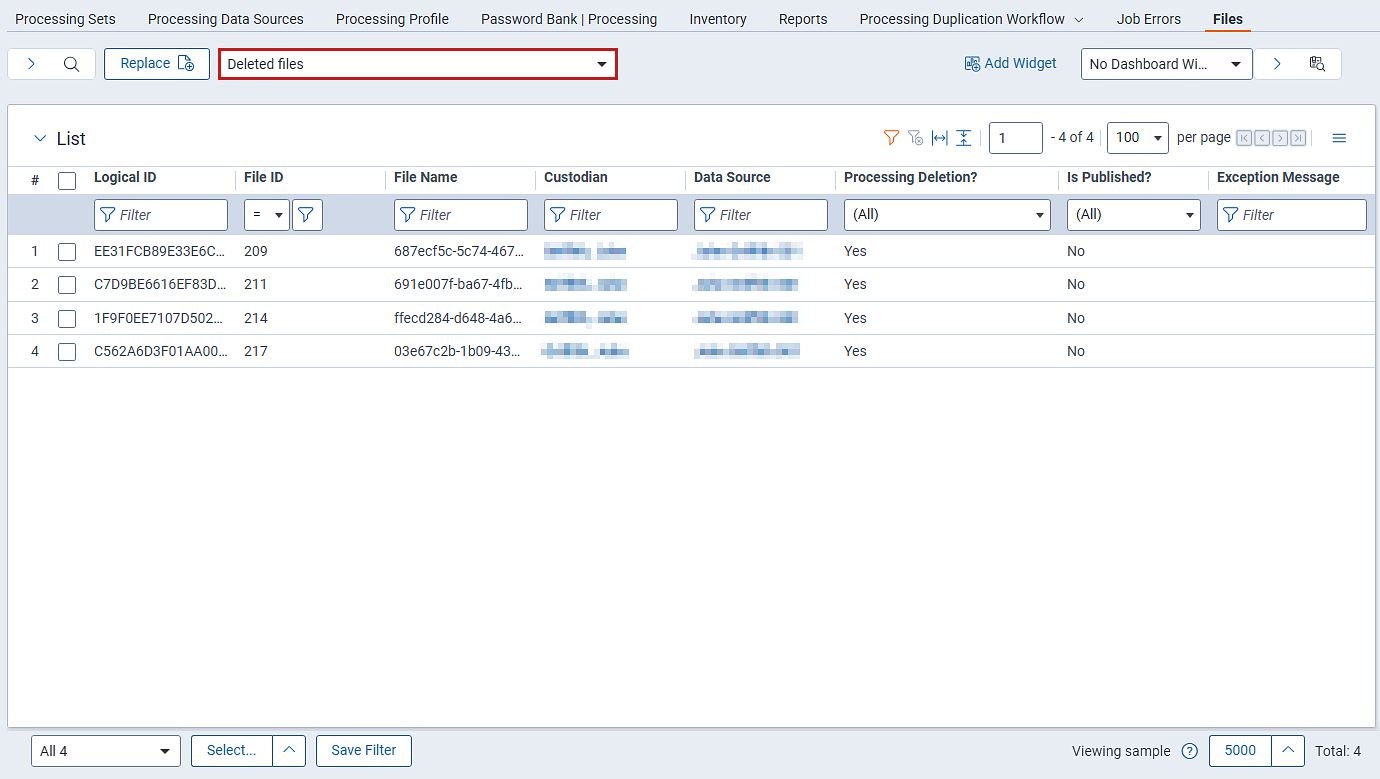Screen dimensions: 1380x779
Task: Open the Processing Deletion filter dropdown
Action: [946, 215]
